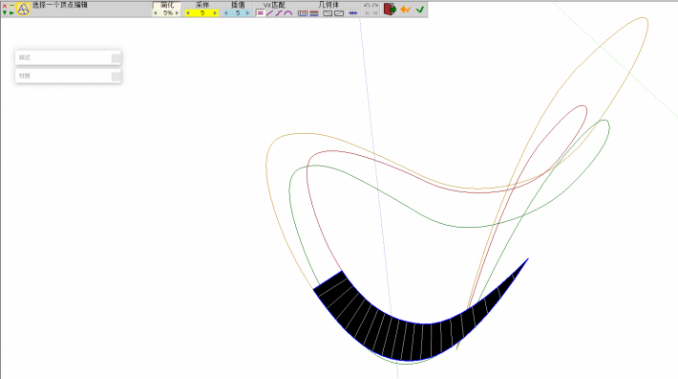Expand the 样式 panel
Image resolution: width=678 pixels, height=379 pixels.
tap(68, 57)
